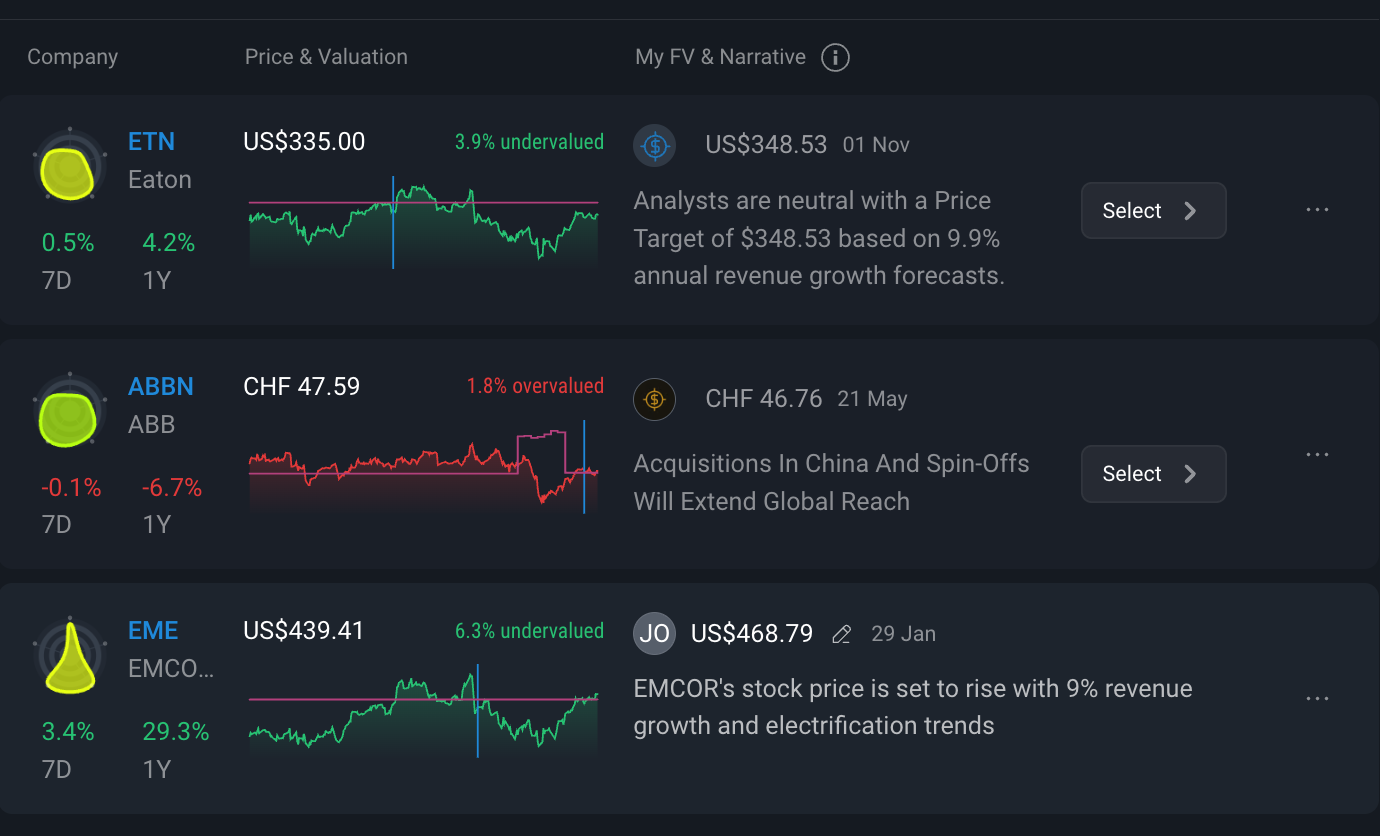Click the US$348.53 fair value

pos(766,145)
